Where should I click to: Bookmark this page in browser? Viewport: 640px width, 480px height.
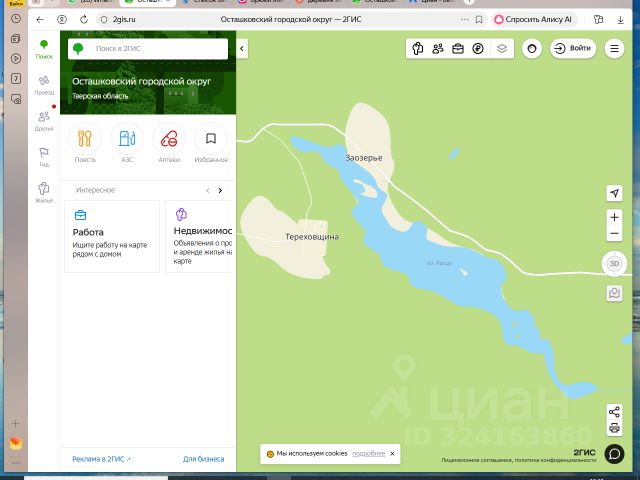coord(479,19)
